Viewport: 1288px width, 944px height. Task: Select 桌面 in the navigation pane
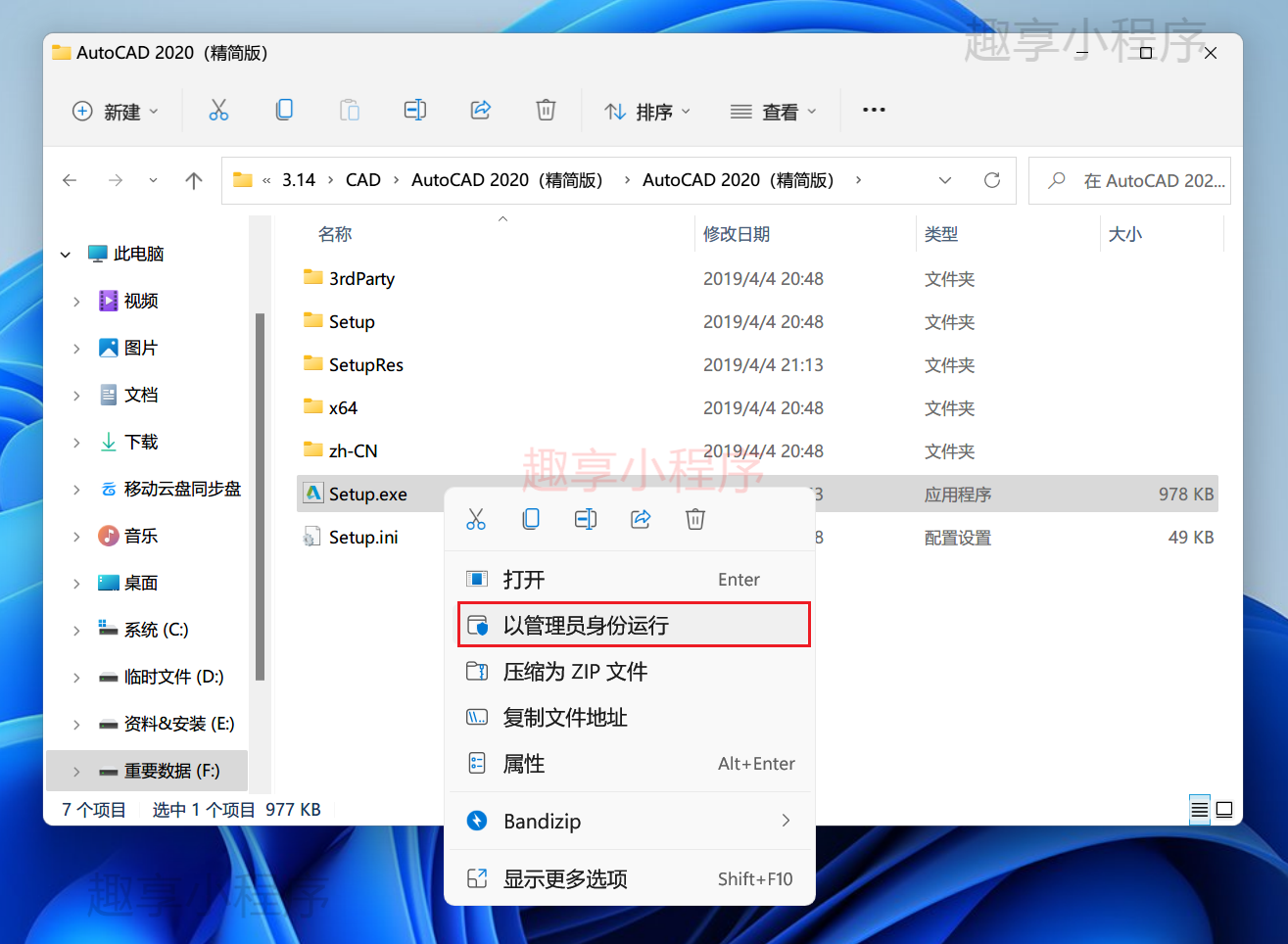click(141, 583)
